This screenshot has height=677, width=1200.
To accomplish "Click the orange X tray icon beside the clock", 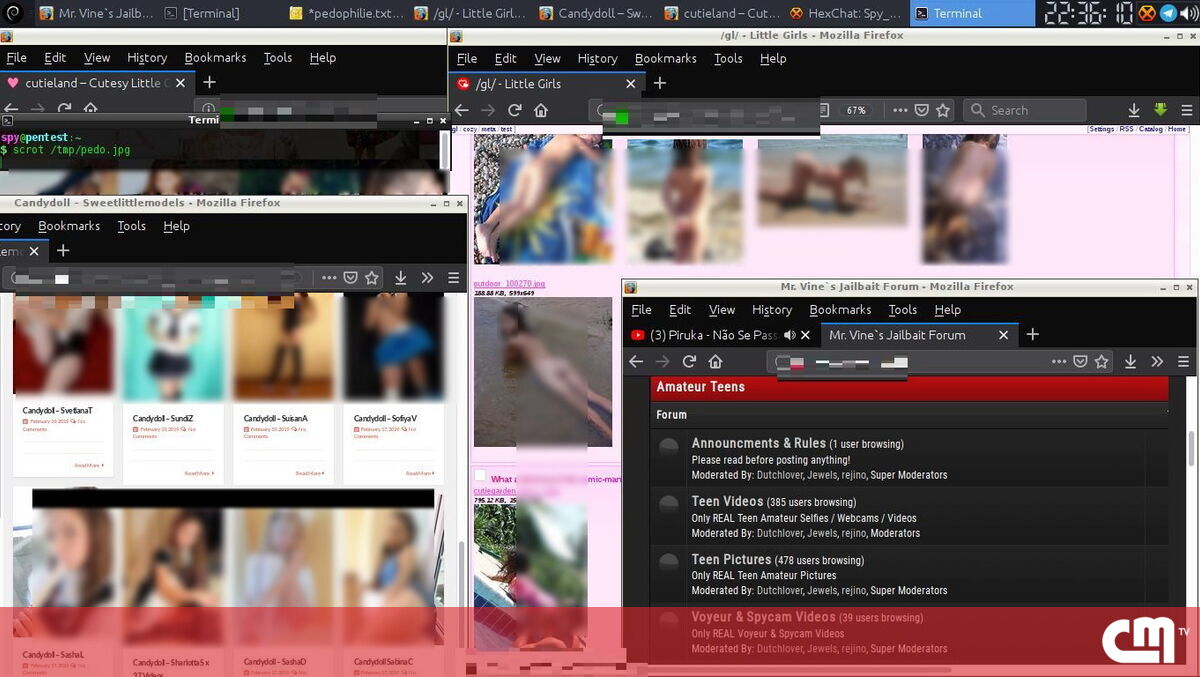I will [1147, 13].
